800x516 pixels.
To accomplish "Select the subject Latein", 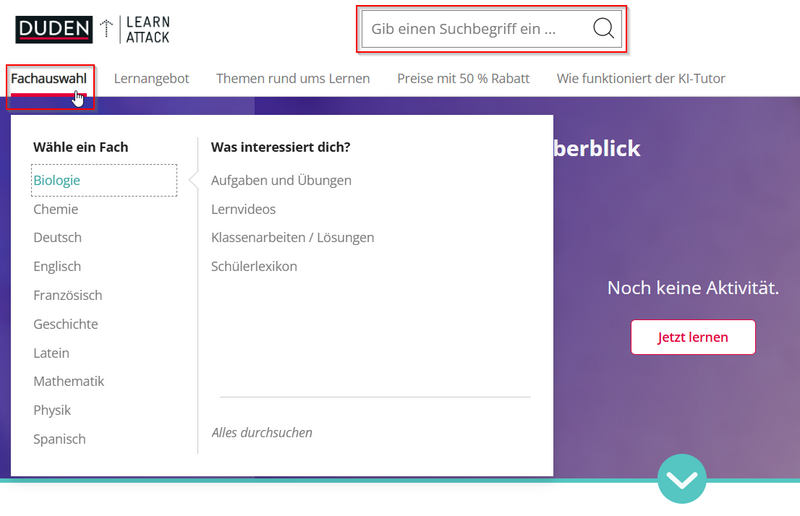I will click(x=52, y=353).
